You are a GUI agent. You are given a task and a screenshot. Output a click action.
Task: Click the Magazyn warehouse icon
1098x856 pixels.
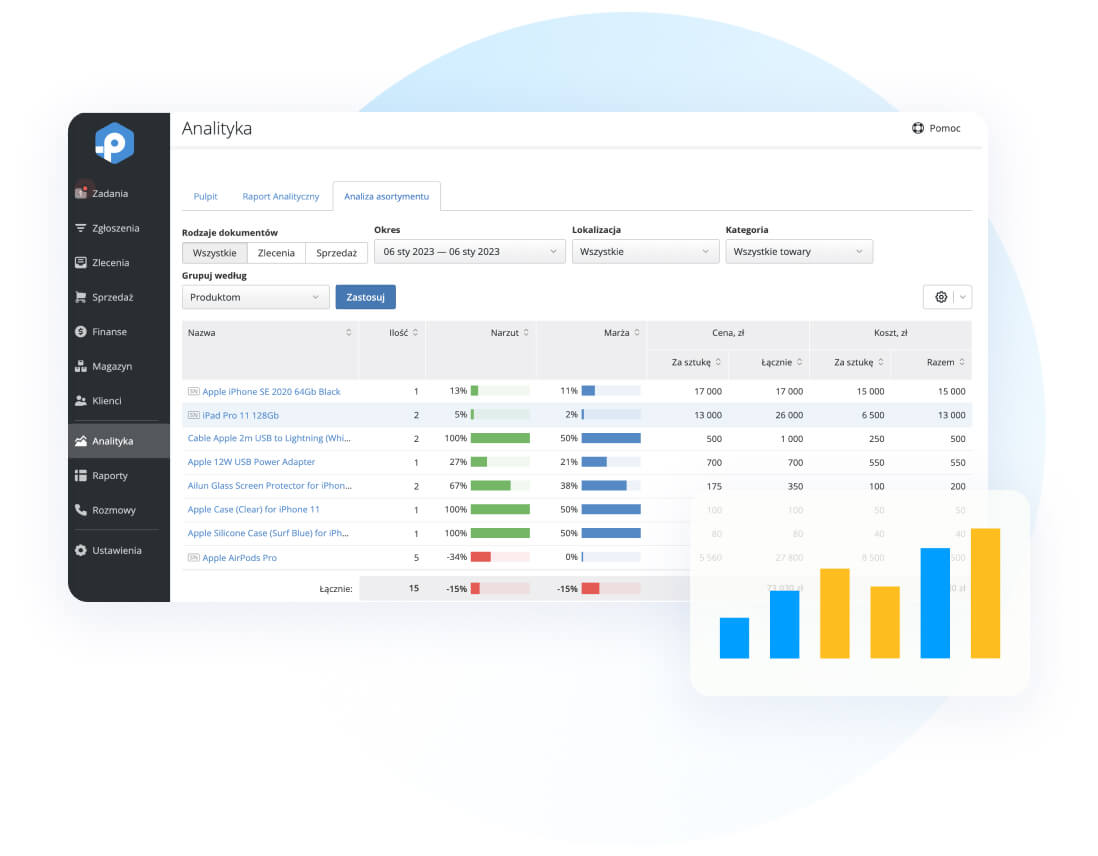[81, 366]
